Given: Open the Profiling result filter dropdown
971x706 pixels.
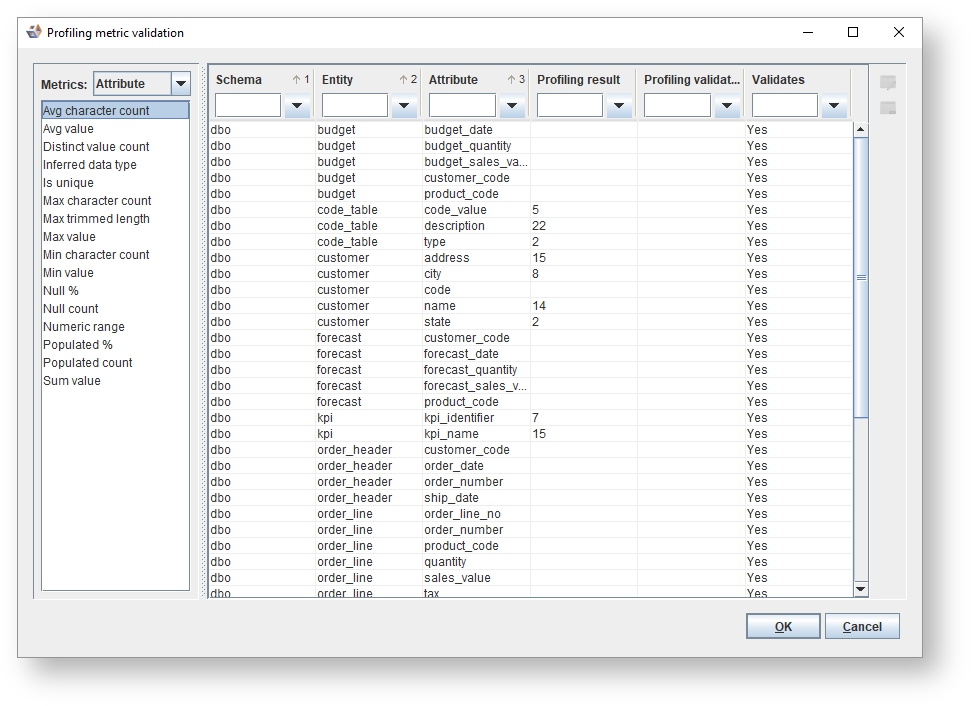Looking at the screenshot, I should (x=619, y=105).
